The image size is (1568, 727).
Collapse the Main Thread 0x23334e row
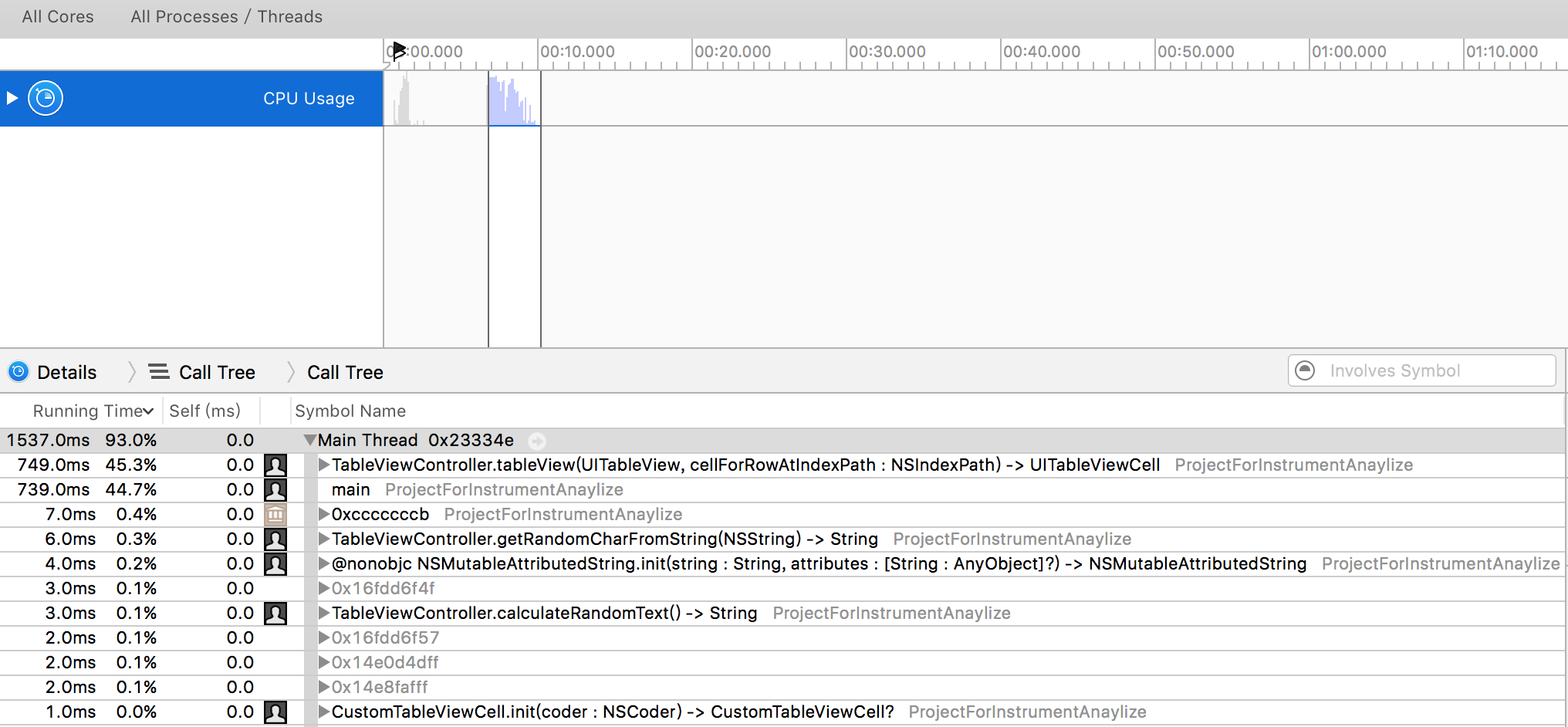310,440
